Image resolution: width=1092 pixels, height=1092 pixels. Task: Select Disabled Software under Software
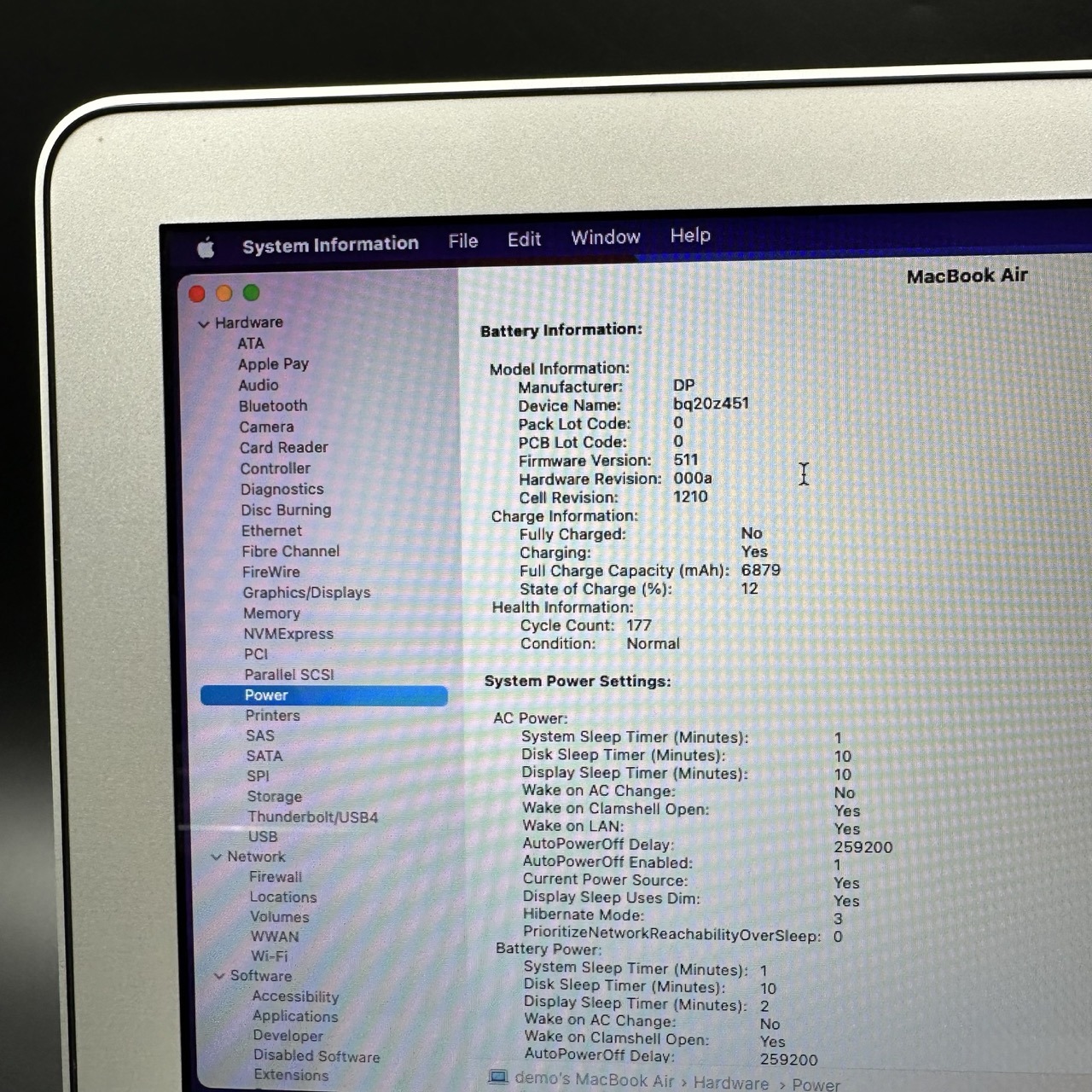pos(317,1056)
